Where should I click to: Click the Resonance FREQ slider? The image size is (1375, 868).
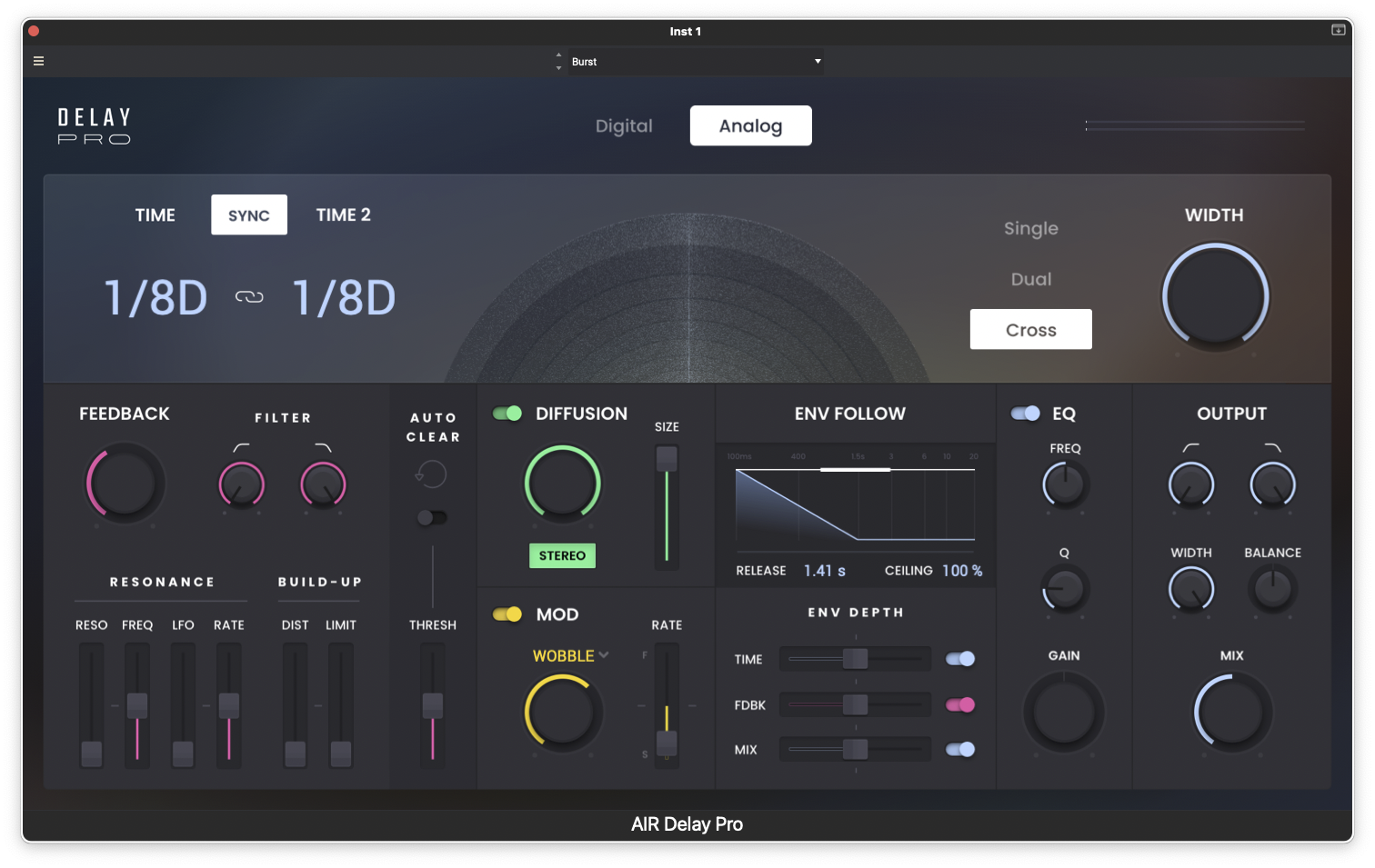pyautogui.click(x=137, y=705)
